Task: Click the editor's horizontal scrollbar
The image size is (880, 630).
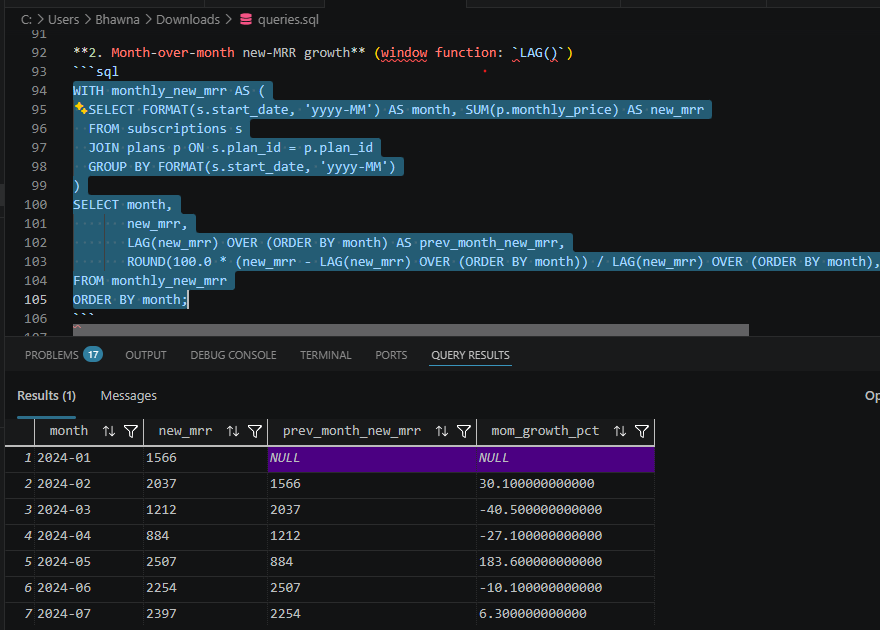Action: pyautogui.click(x=411, y=330)
